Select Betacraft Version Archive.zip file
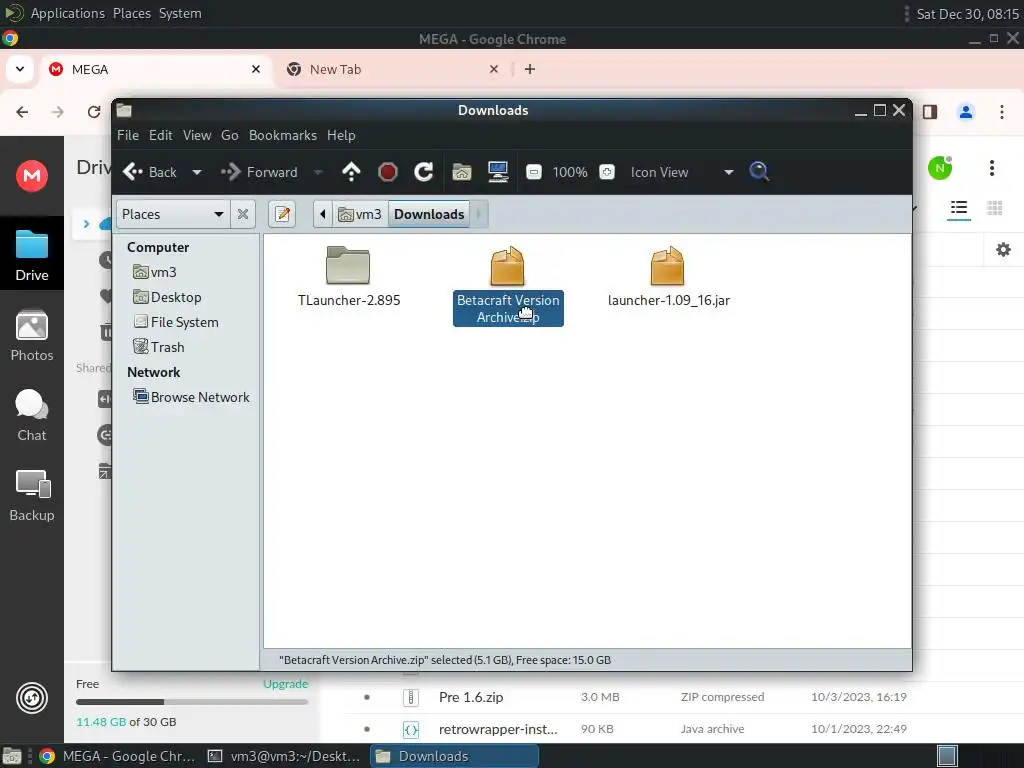1024x768 pixels. pyautogui.click(x=508, y=286)
